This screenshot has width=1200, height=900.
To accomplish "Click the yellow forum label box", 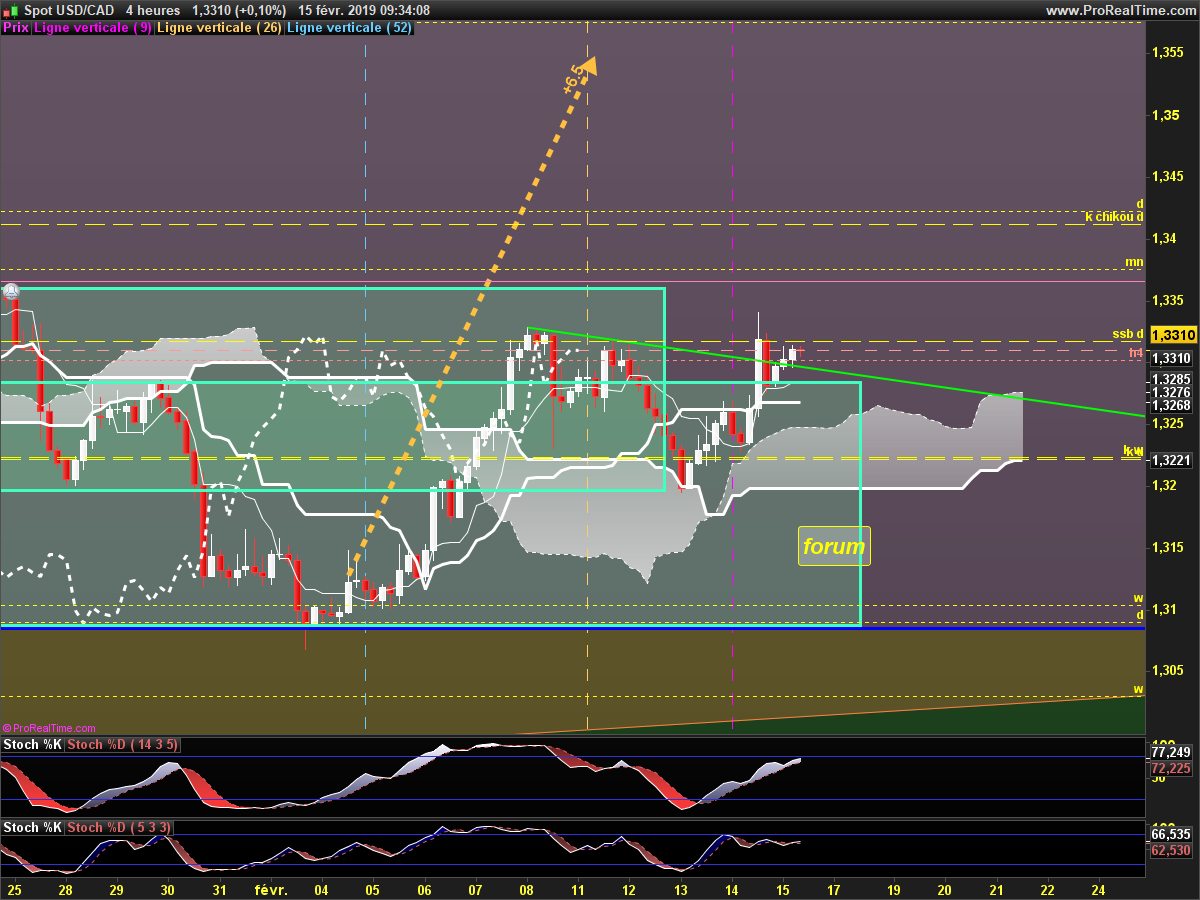I will pos(834,546).
